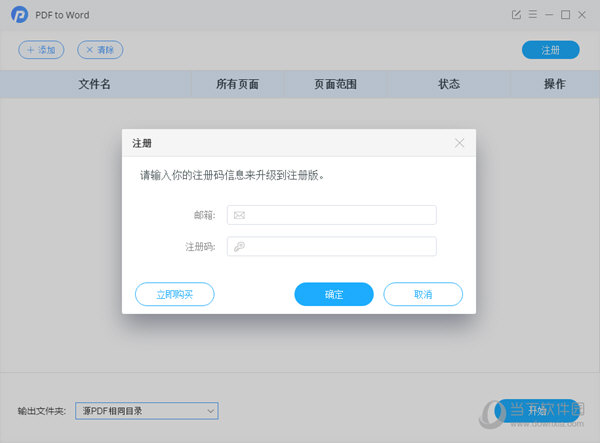Select the 文件名 column header
The width and height of the screenshot is (600, 443).
95,84
